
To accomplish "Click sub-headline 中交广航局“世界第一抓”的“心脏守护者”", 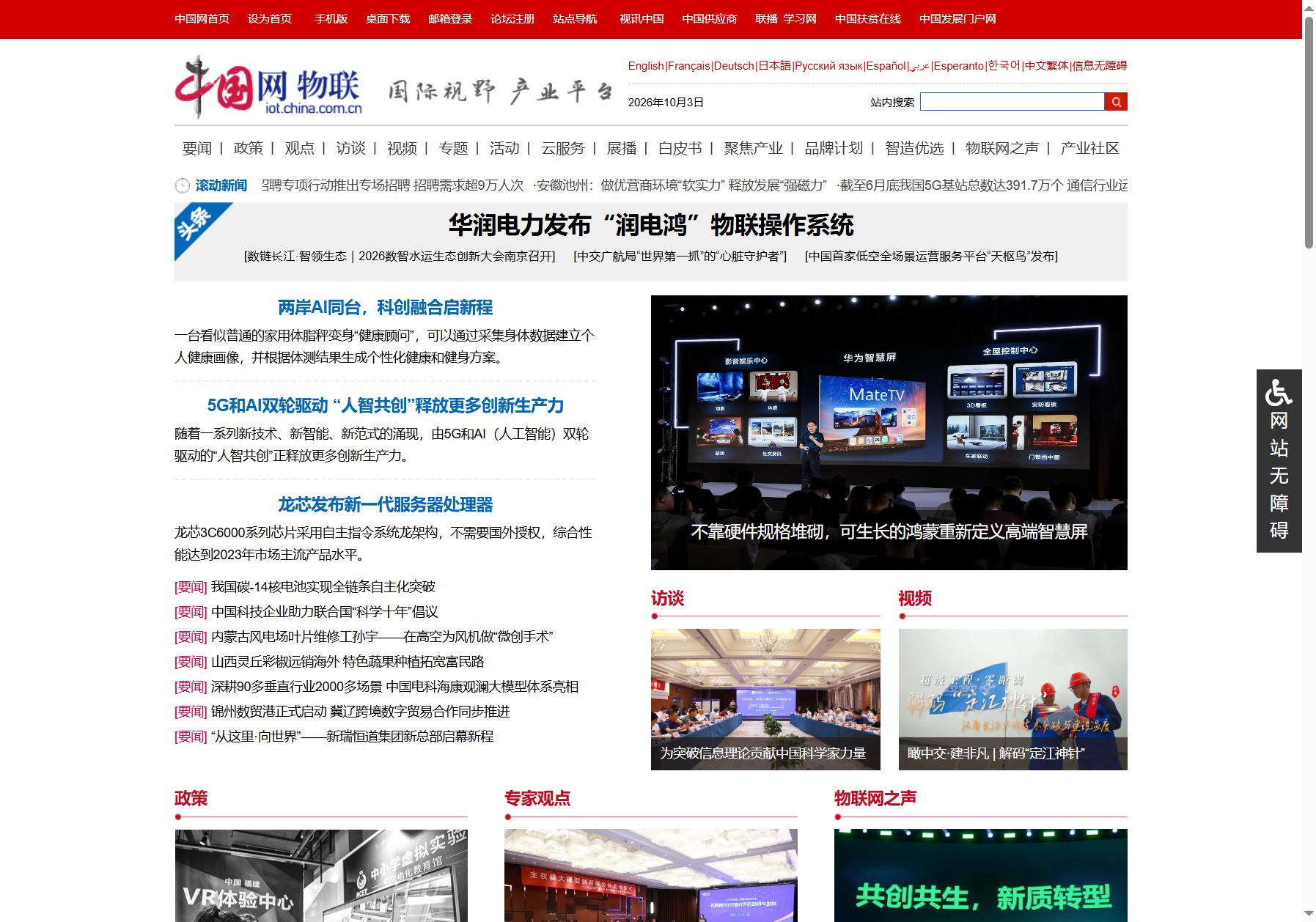I will pos(680,257).
